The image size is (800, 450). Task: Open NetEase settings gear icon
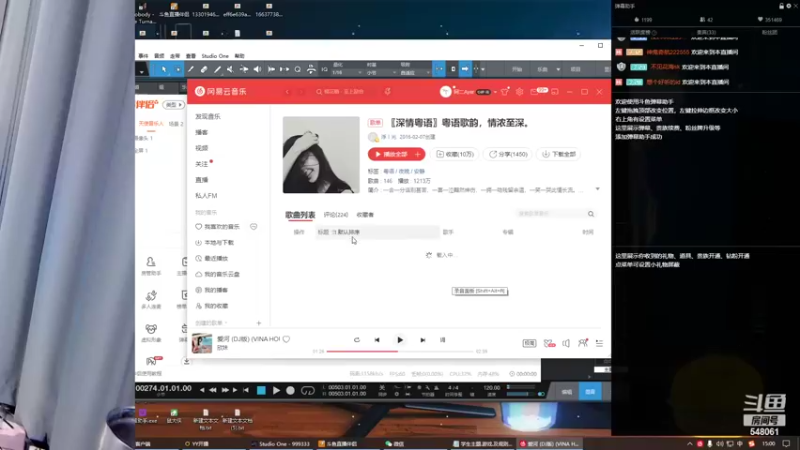point(519,92)
